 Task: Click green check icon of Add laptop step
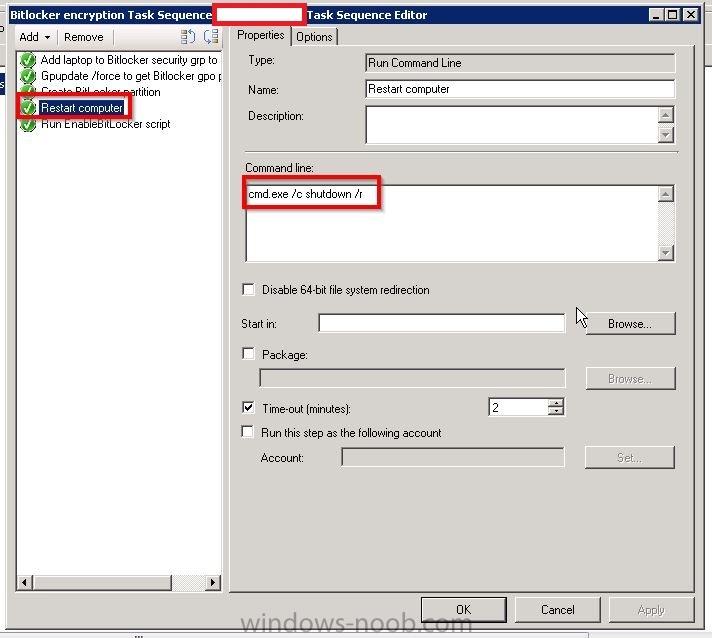pos(28,60)
